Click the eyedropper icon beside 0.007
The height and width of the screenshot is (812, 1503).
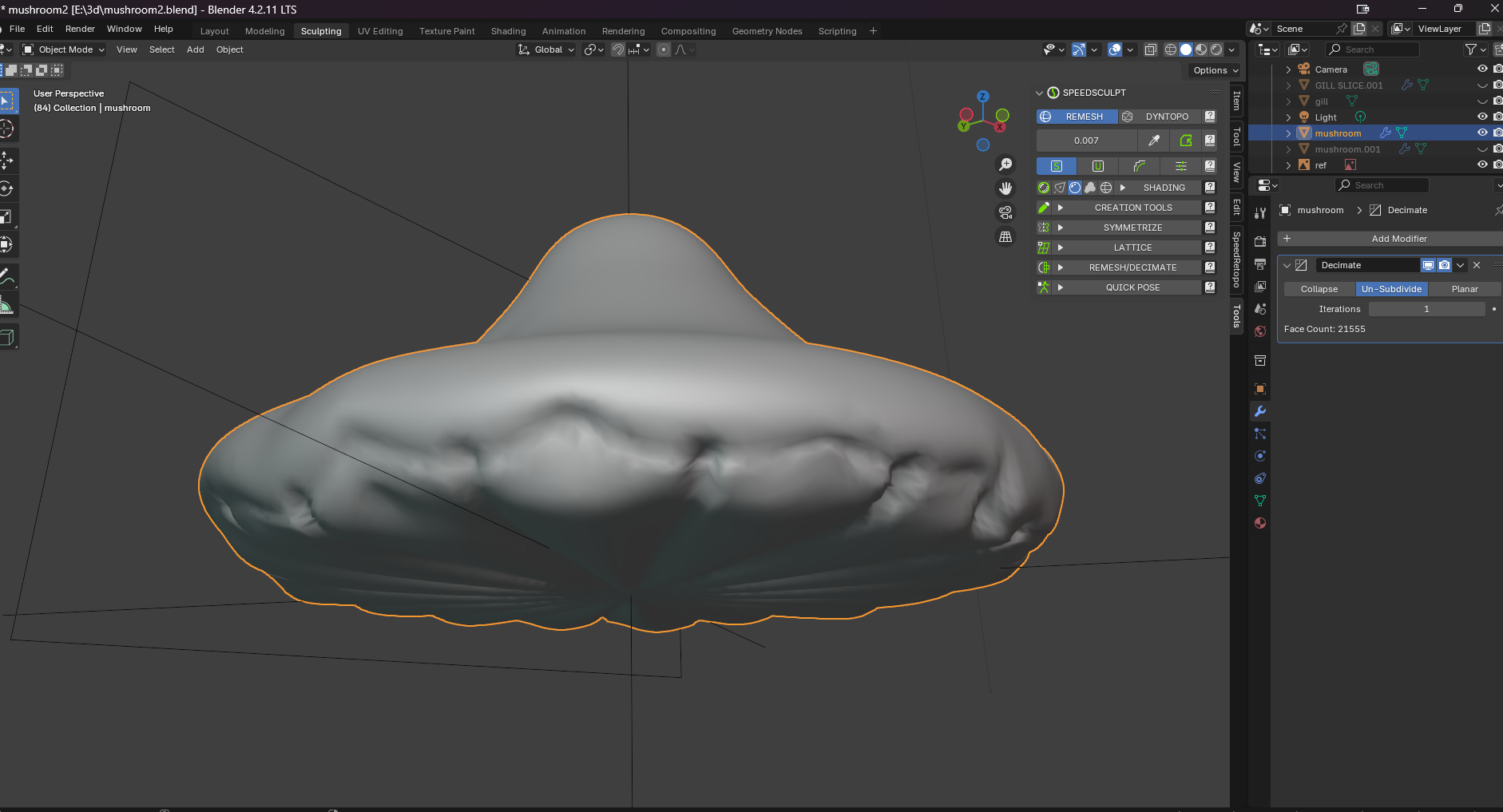[1154, 141]
